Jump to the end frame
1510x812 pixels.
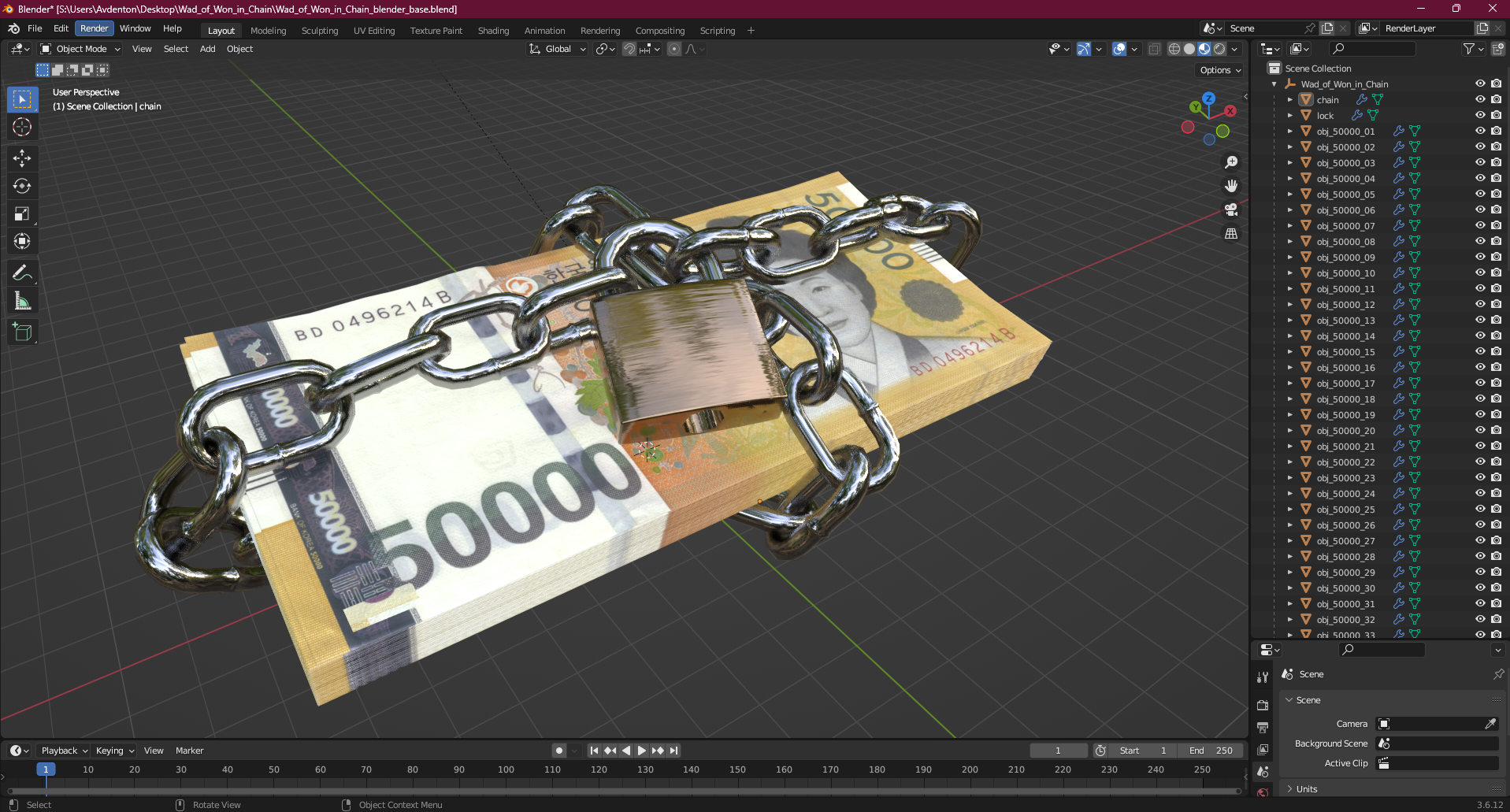(x=673, y=751)
